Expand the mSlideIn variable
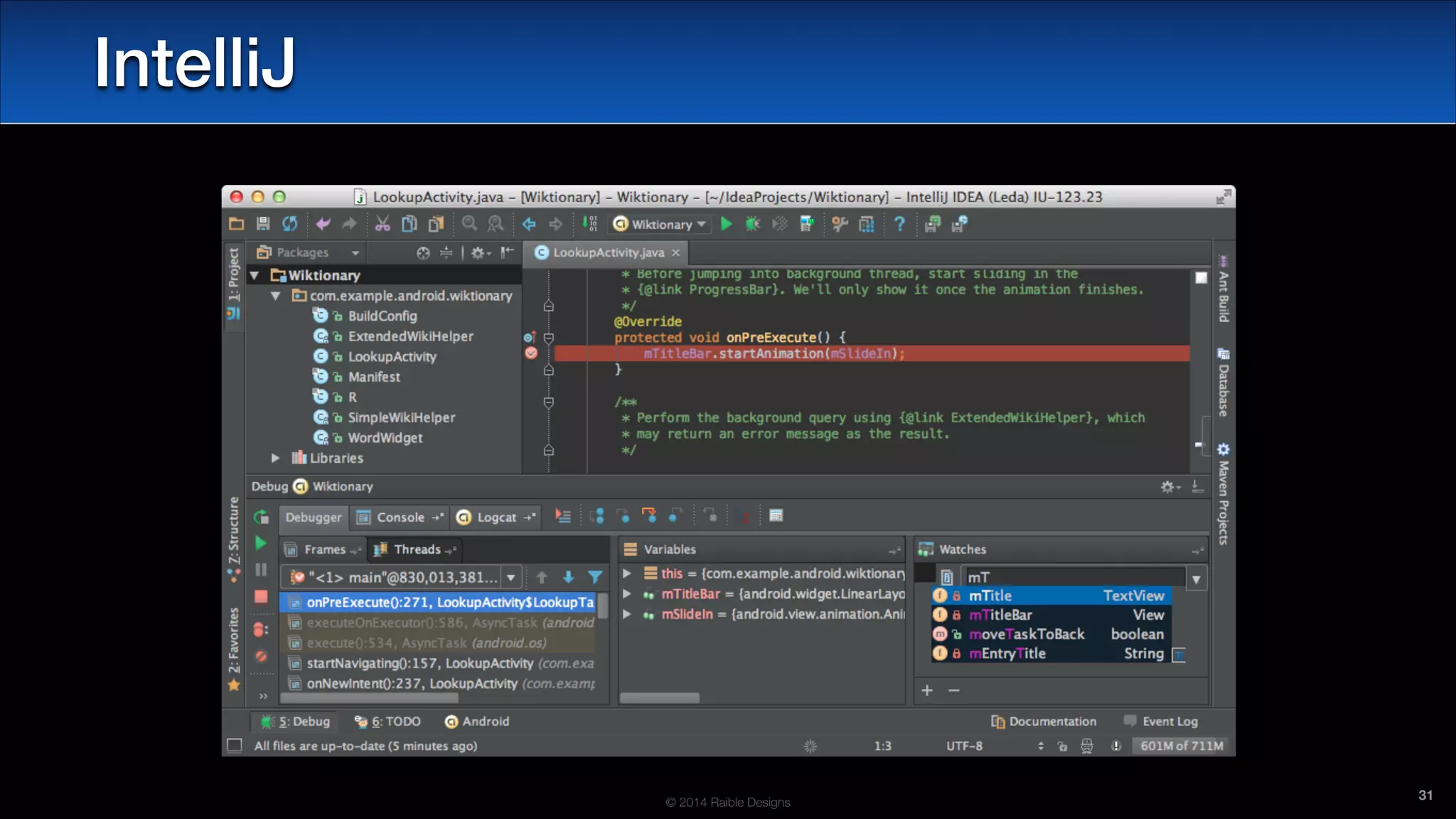Screen dimensions: 1456x819 [627, 614]
